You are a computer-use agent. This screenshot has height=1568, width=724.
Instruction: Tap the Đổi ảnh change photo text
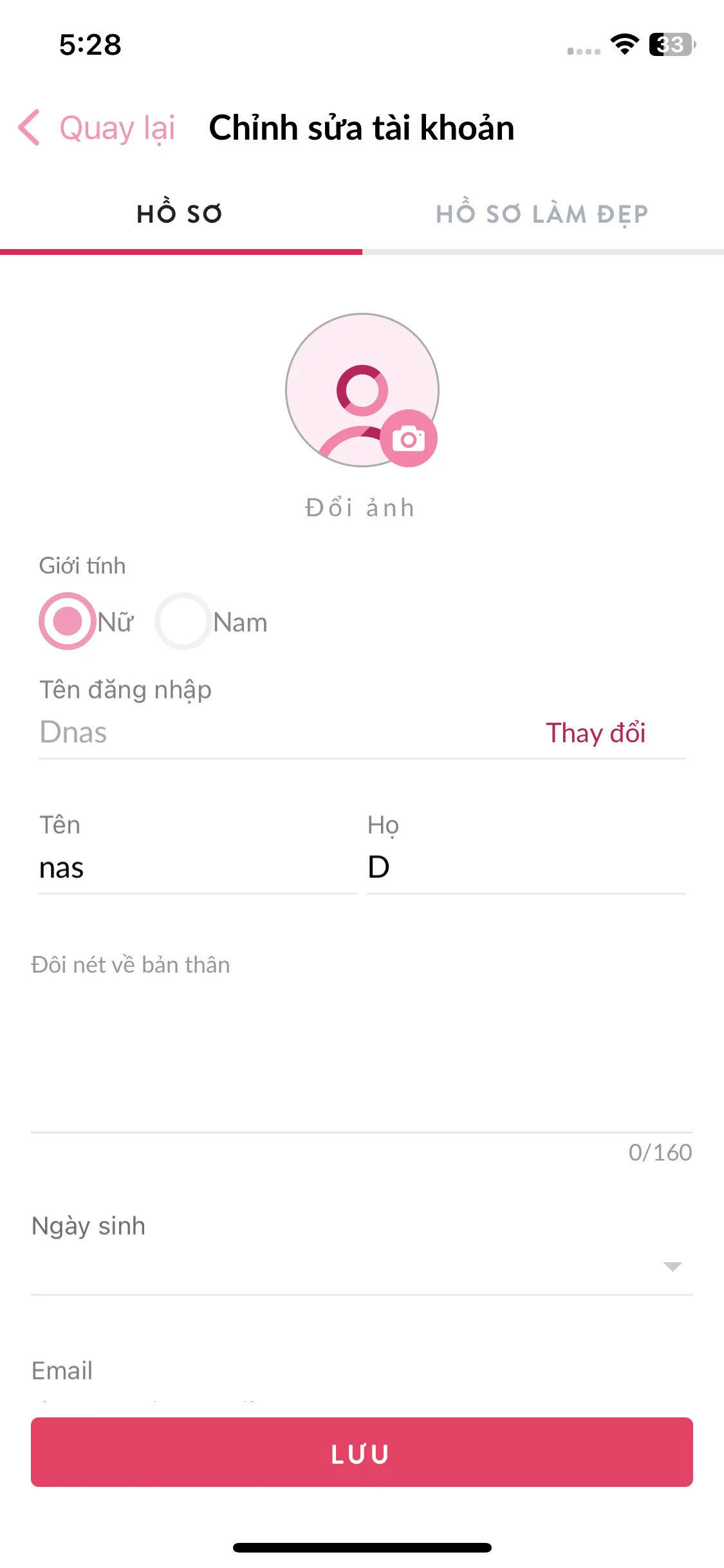point(360,507)
